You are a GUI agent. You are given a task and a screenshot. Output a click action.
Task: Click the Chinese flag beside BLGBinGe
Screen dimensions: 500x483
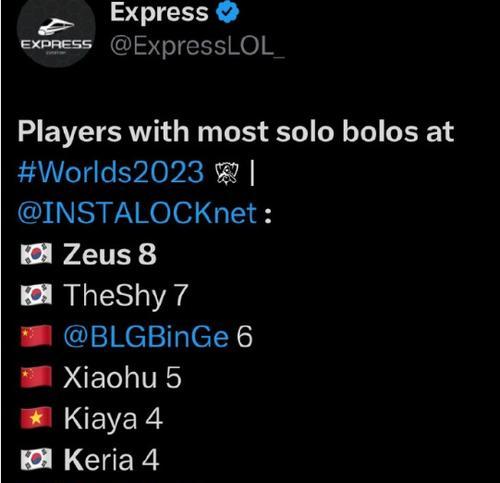point(36,336)
